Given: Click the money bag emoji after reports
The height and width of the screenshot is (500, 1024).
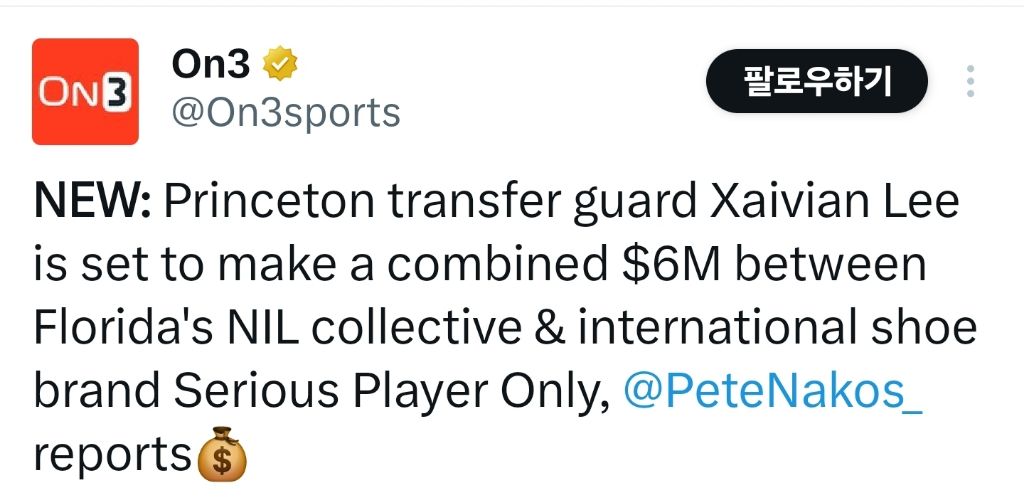Looking at the screenshot, I should tap(222, 455).
